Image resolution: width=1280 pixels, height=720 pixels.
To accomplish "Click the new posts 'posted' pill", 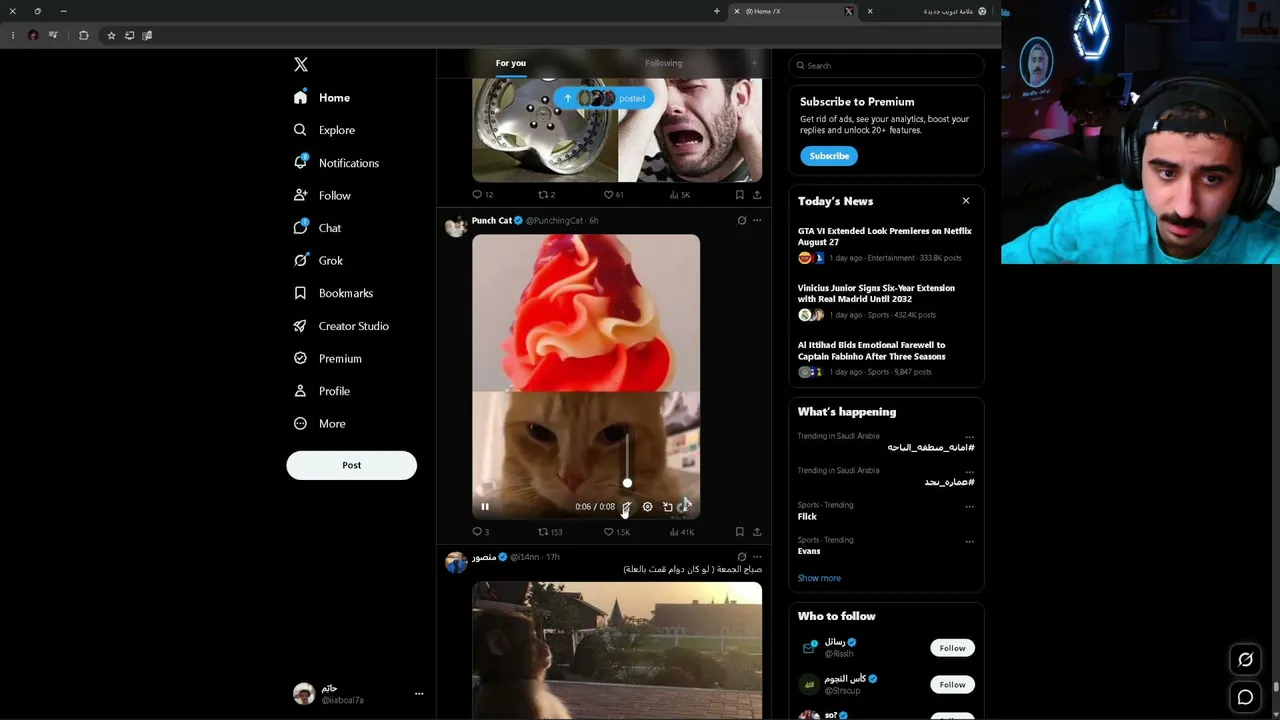I will [x=603, y=98].
